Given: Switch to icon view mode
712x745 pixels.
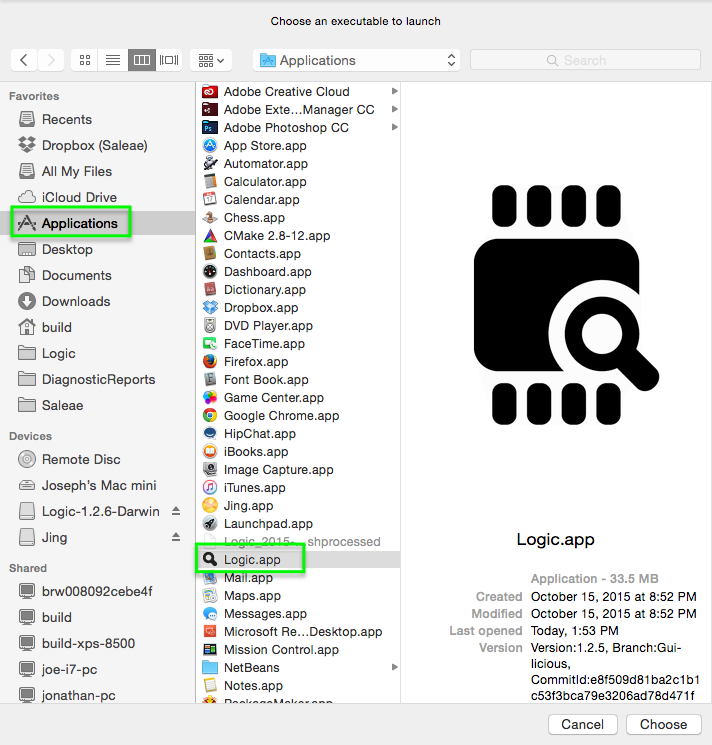Looking at the screenshot, I should point(85,60).
